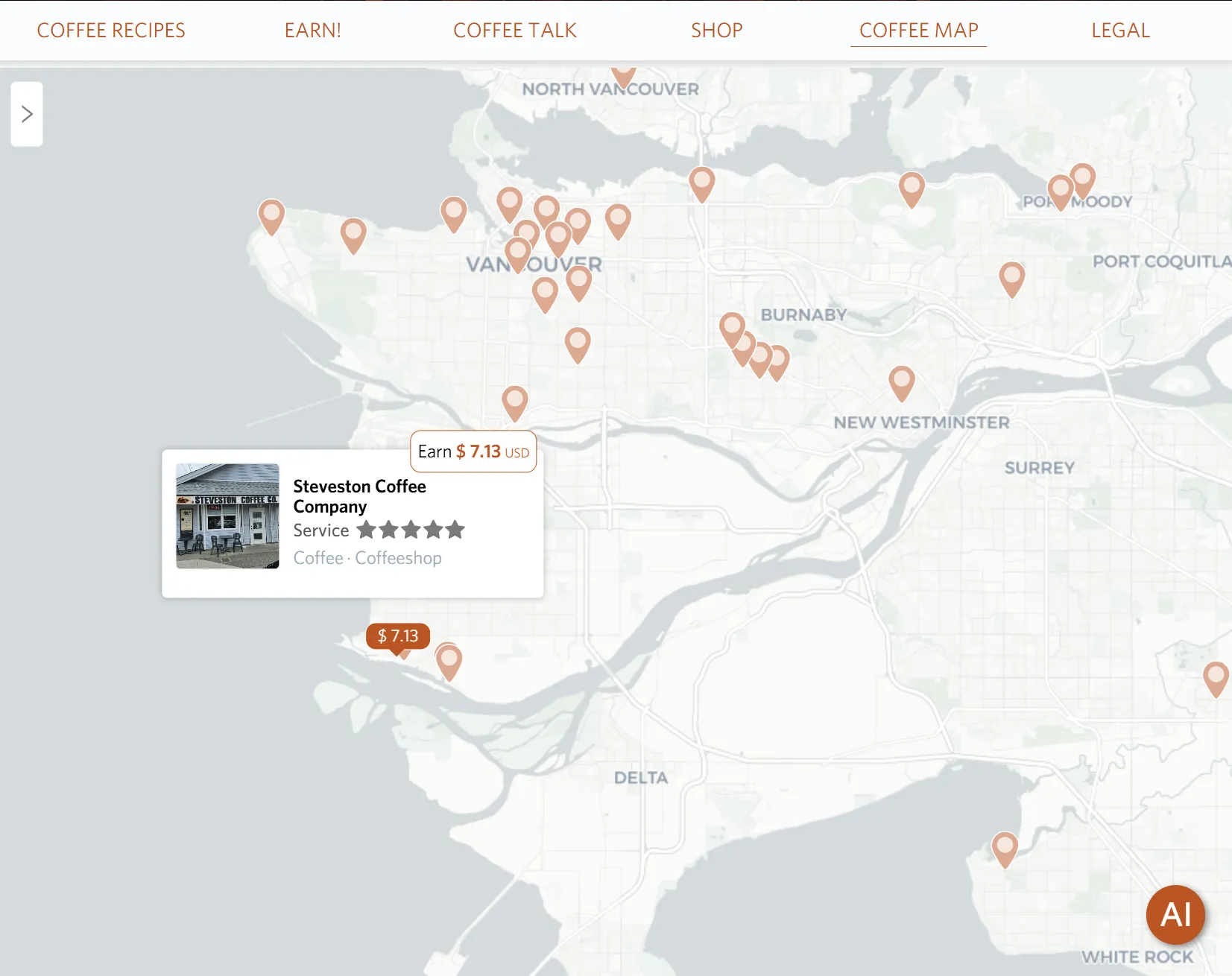Open the Shop page
1232x976 pixels.
tap(717, 31)
